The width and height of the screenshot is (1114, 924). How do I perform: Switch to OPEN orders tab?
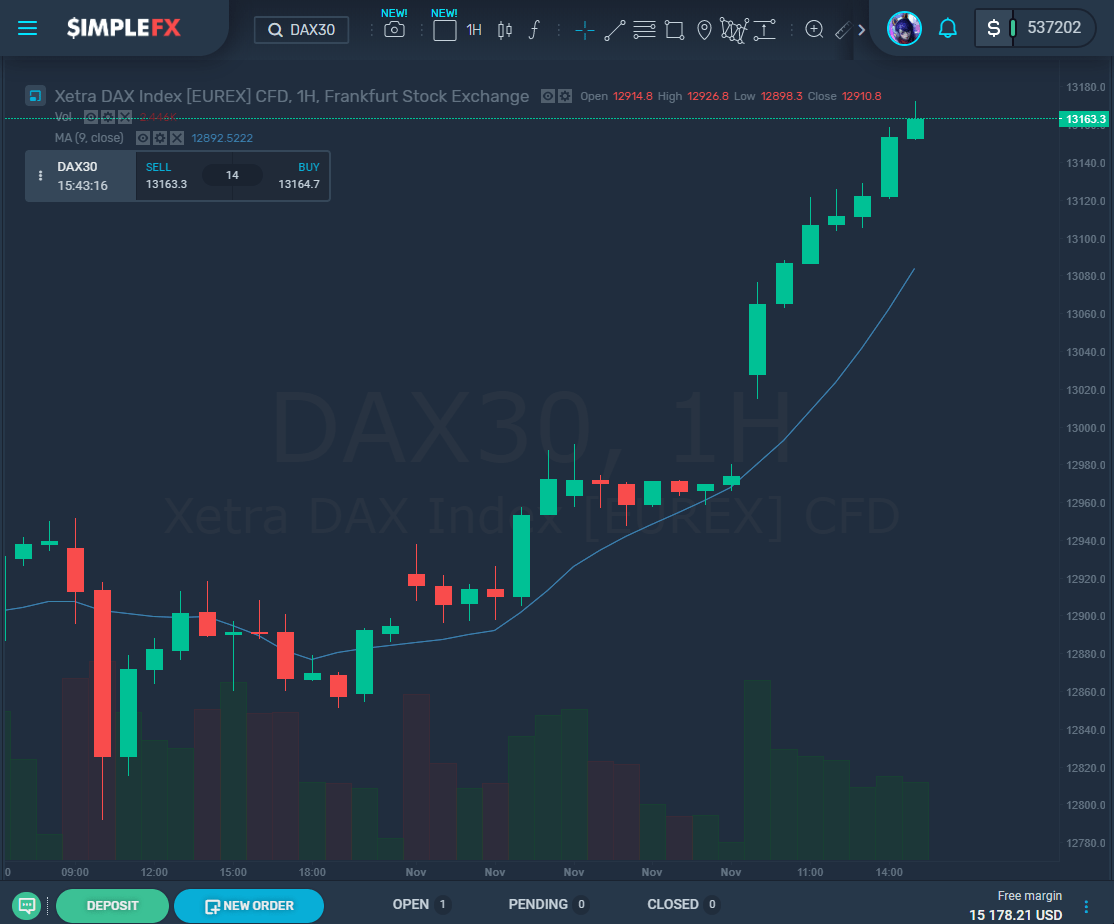point(421,904)
